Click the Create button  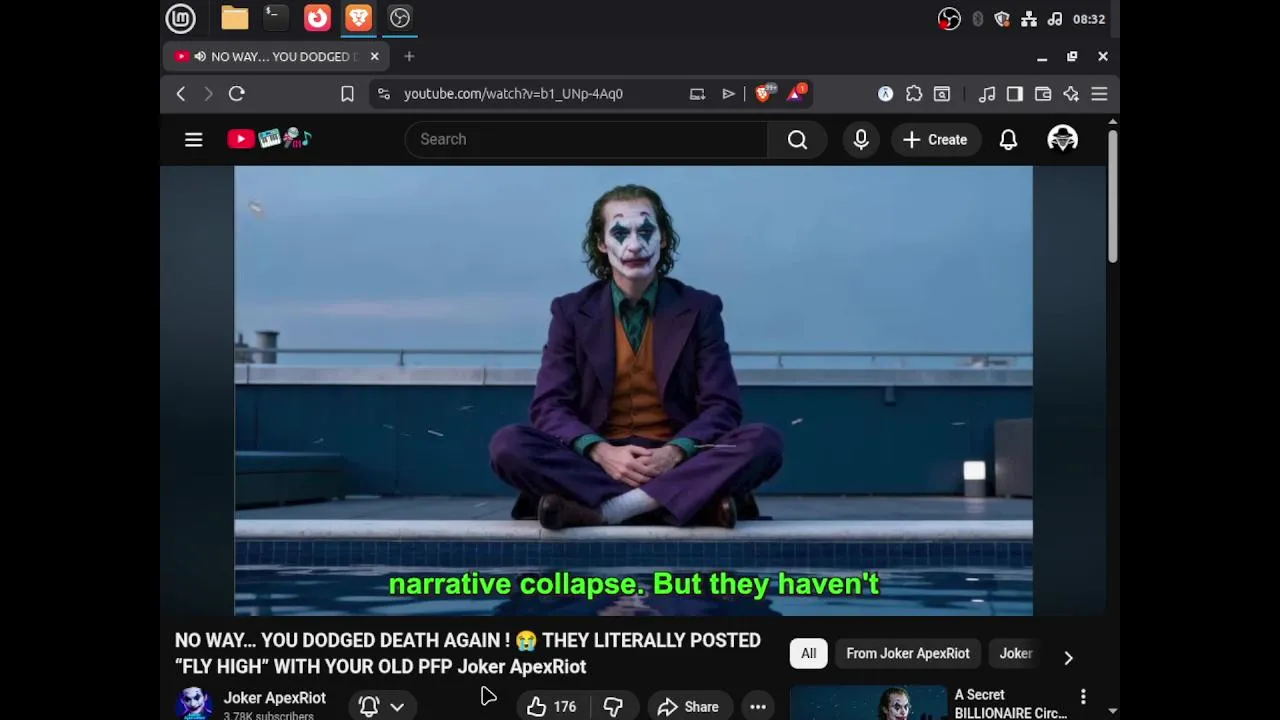935,140
